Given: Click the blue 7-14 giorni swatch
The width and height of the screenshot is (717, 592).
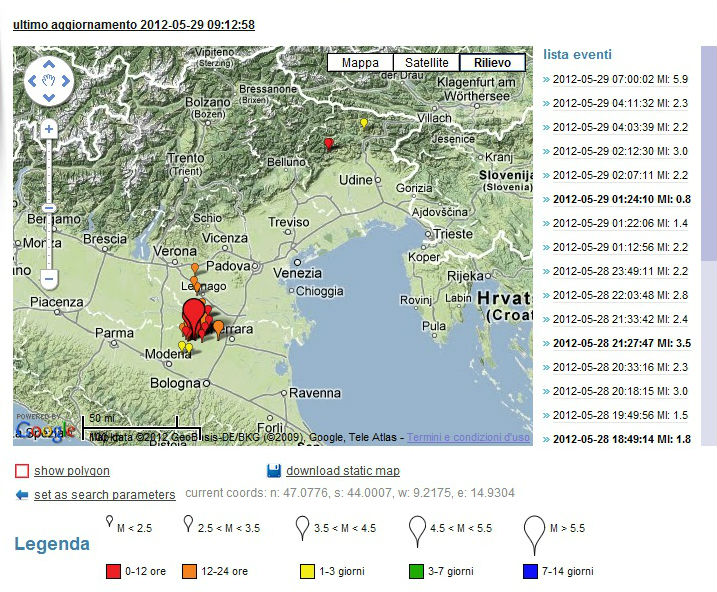Looking at the screenshot, I should (530, 571).
